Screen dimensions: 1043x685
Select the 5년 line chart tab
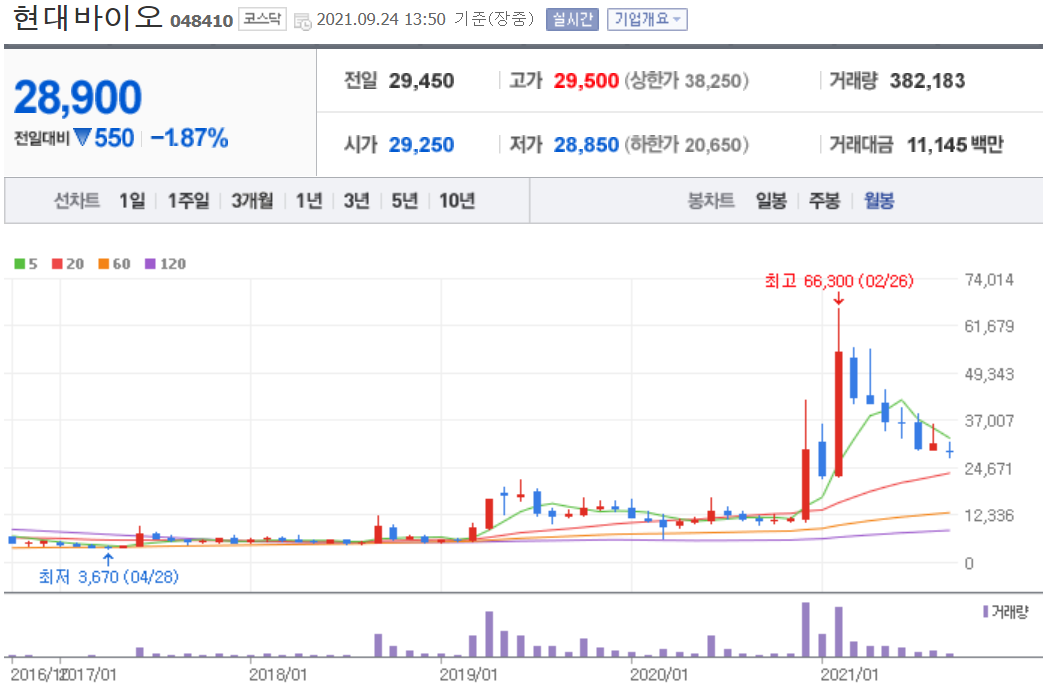click(x=404, y=200)
